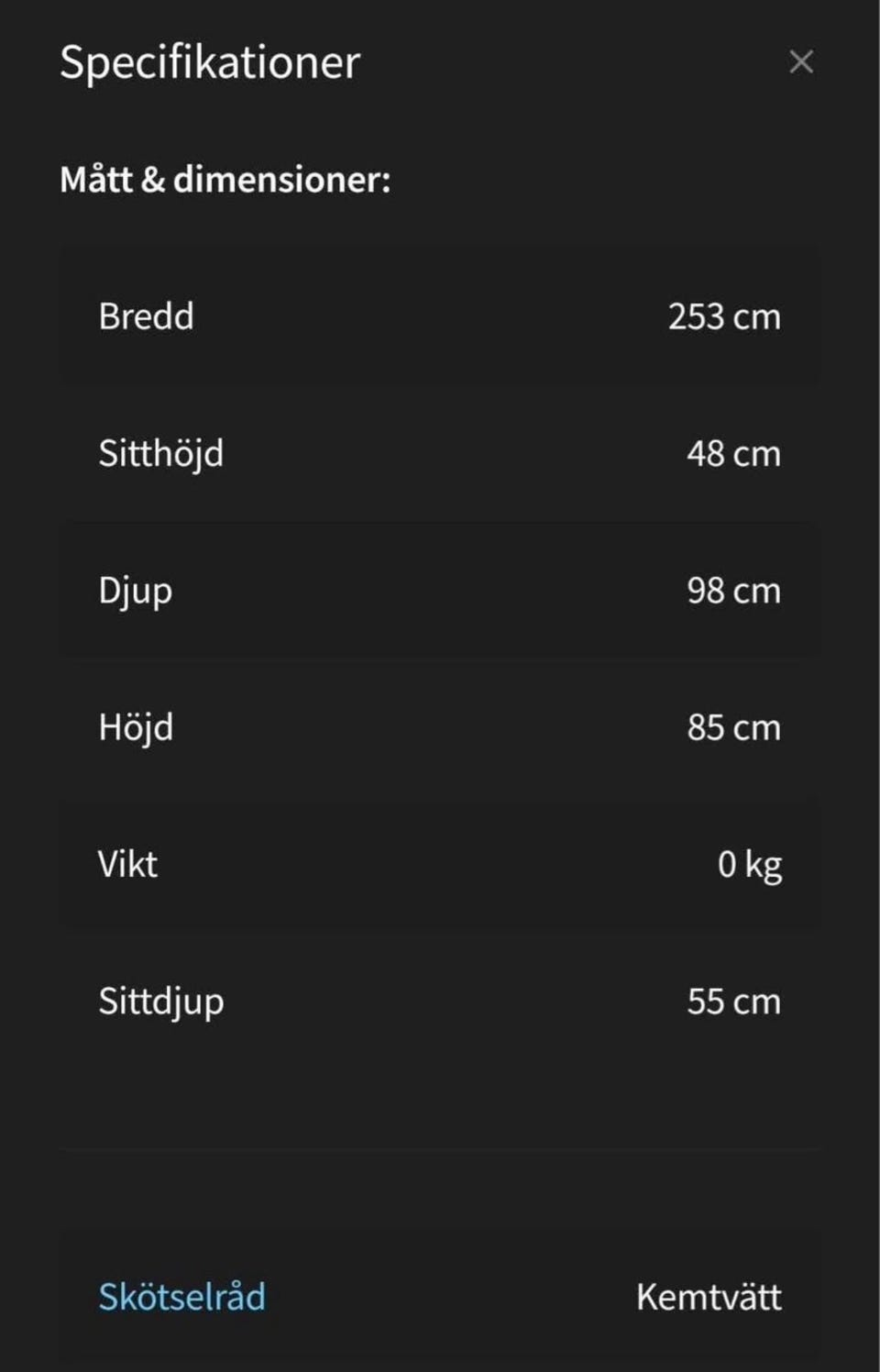Click the Höjd label
The width and height of the screenshot is (880, 1372).
coord(136,727)
